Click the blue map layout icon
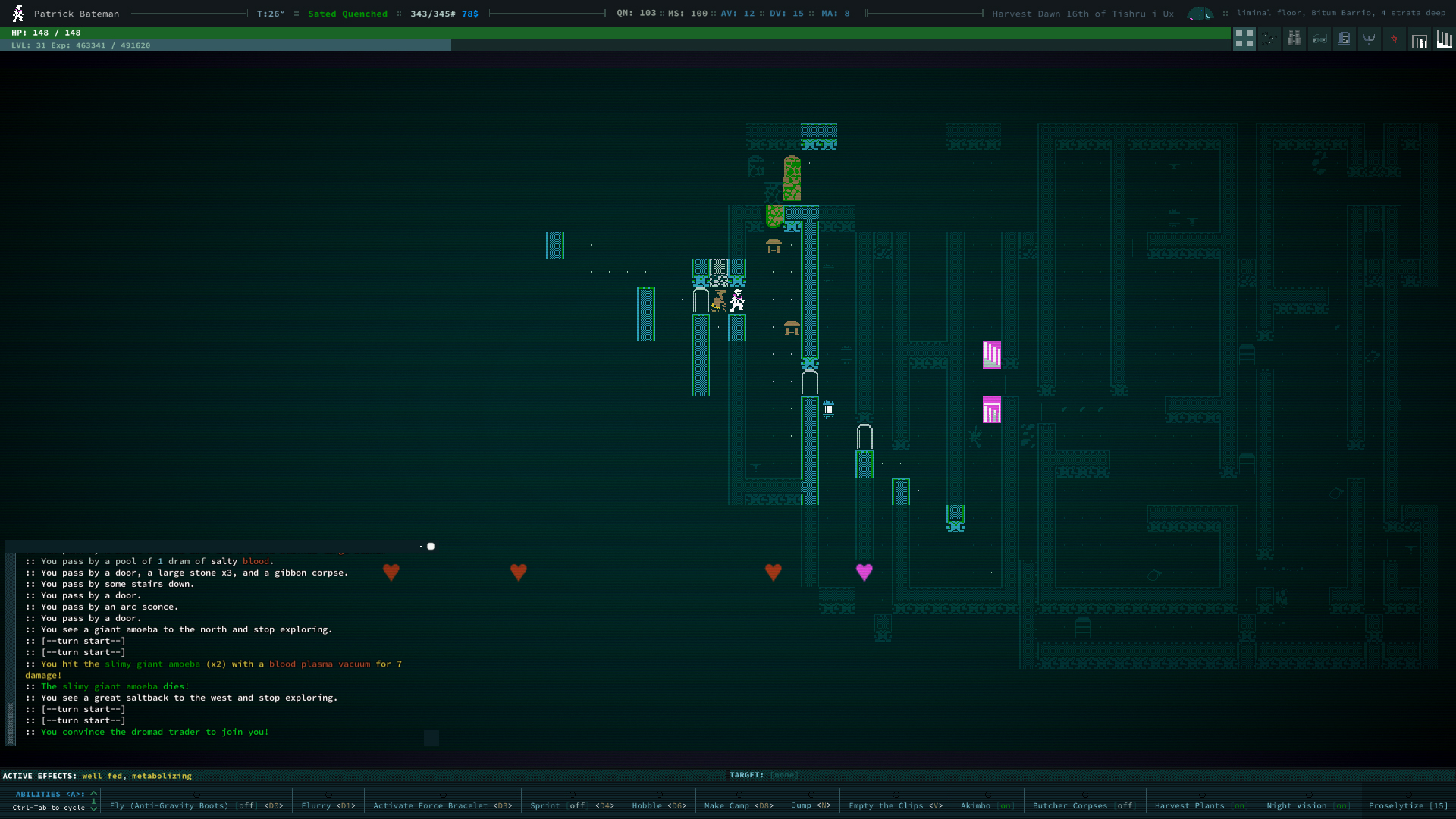 coord(1344,39)
